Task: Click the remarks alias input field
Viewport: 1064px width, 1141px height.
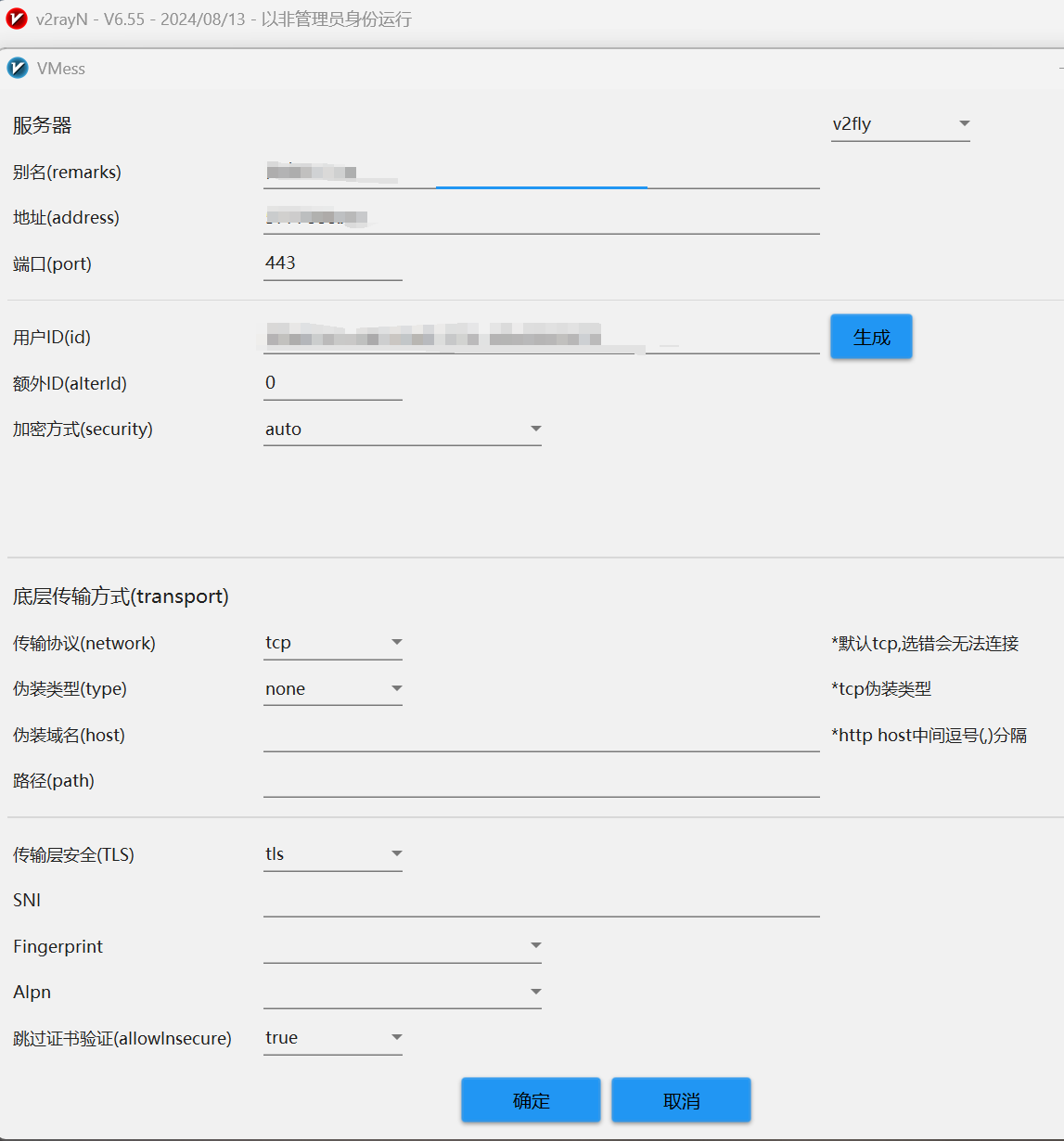Action: click(541, 172)
